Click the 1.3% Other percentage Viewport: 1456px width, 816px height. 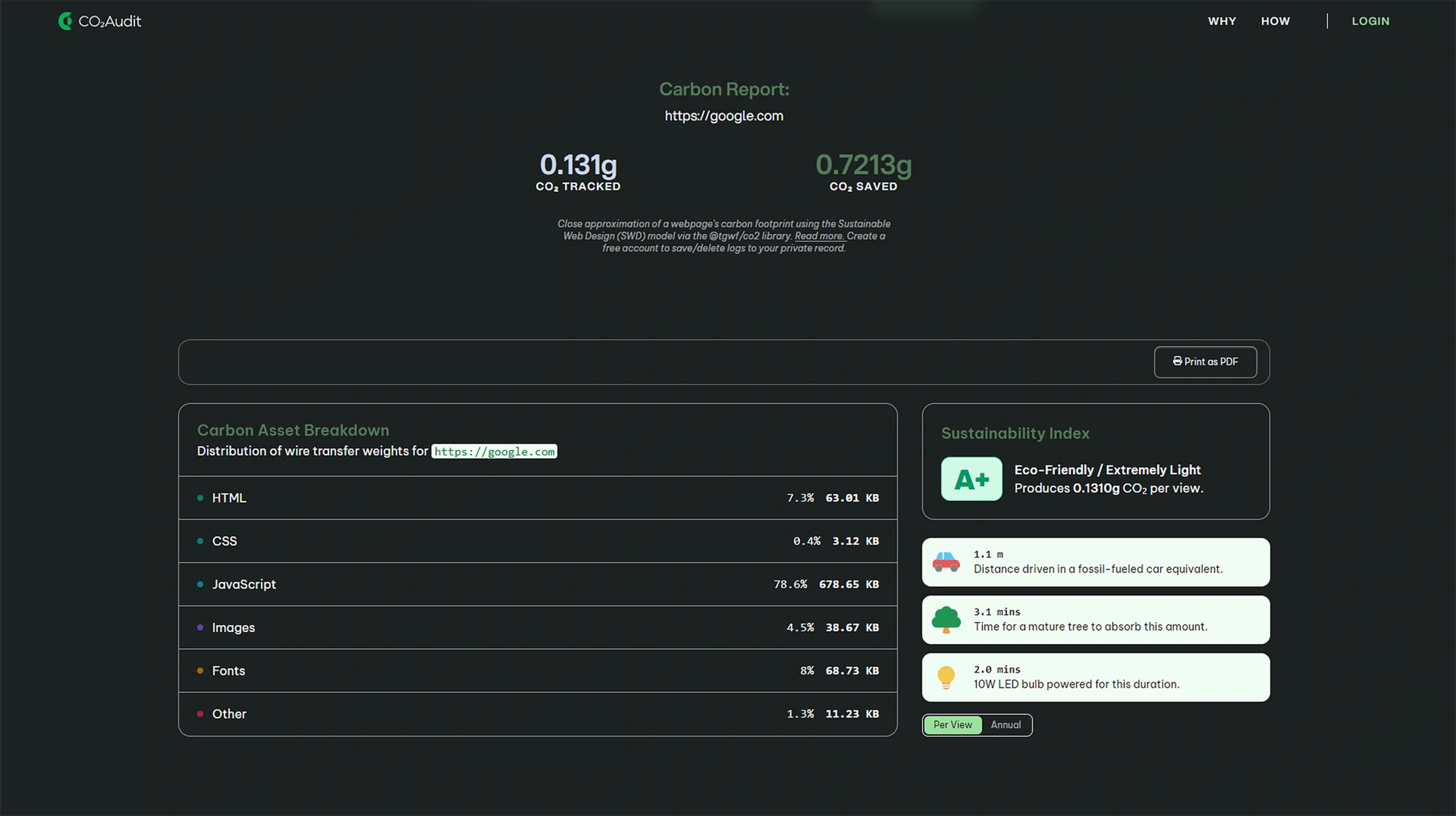pos(801,714)
